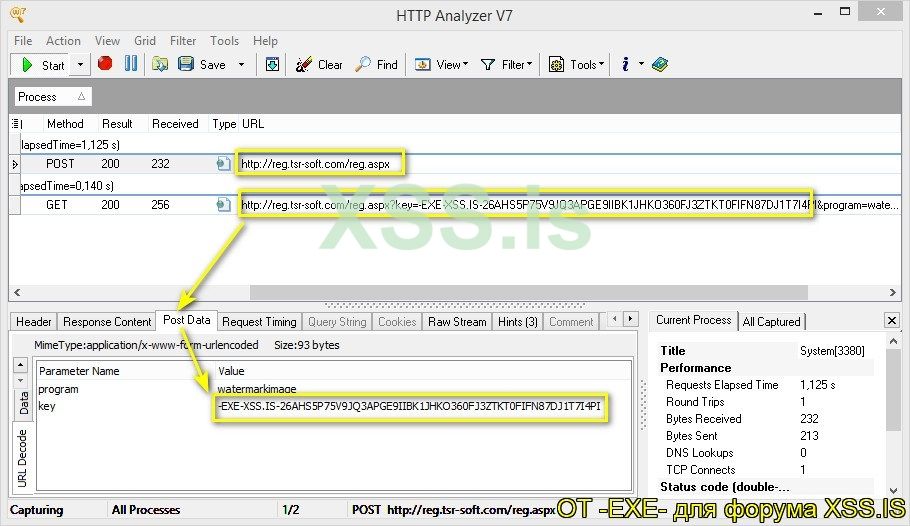The width and height of the screenshot is (910, 526).
Task: Open the Help menu
Action: click(x=265, y=41)
